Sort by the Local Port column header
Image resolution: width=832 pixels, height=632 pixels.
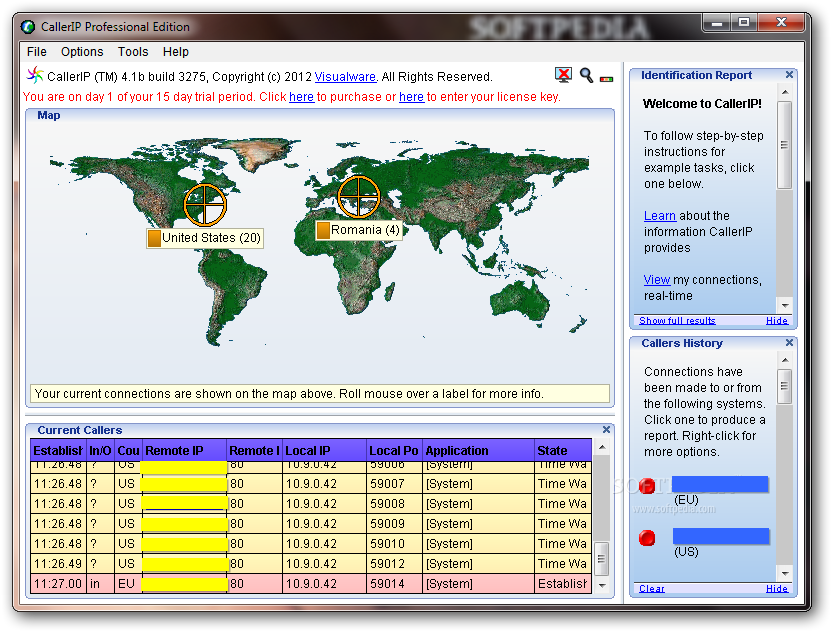pyautogui.click(x=394, y=451)
